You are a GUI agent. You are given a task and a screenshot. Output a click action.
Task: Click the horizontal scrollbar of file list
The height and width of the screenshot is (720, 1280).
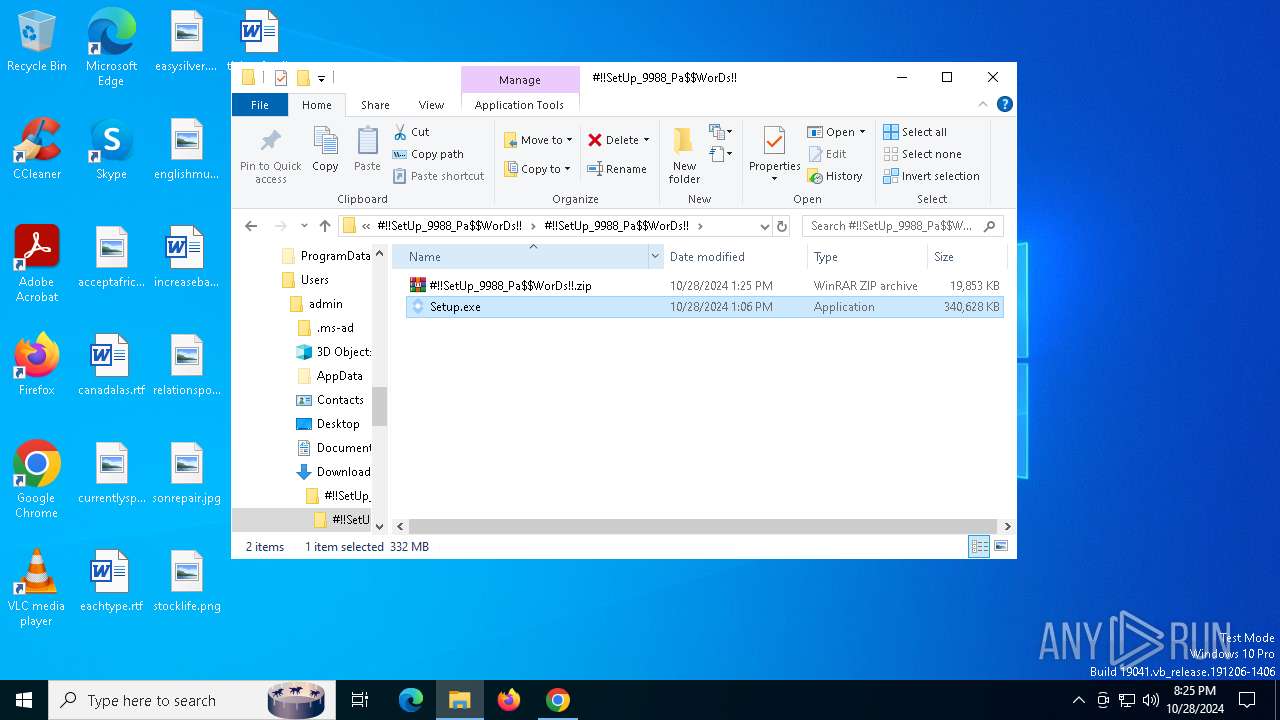(x=703, y=526)
